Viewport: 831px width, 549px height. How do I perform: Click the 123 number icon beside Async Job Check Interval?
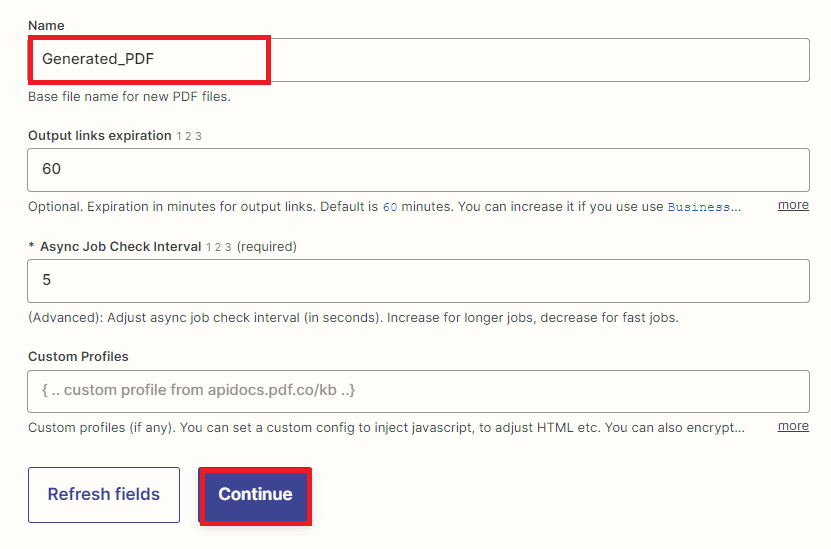point(219,246)
